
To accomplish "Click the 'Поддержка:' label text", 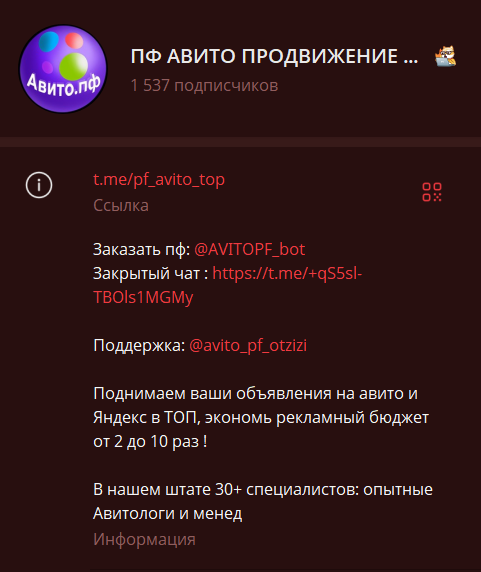I will pos(139,345).
